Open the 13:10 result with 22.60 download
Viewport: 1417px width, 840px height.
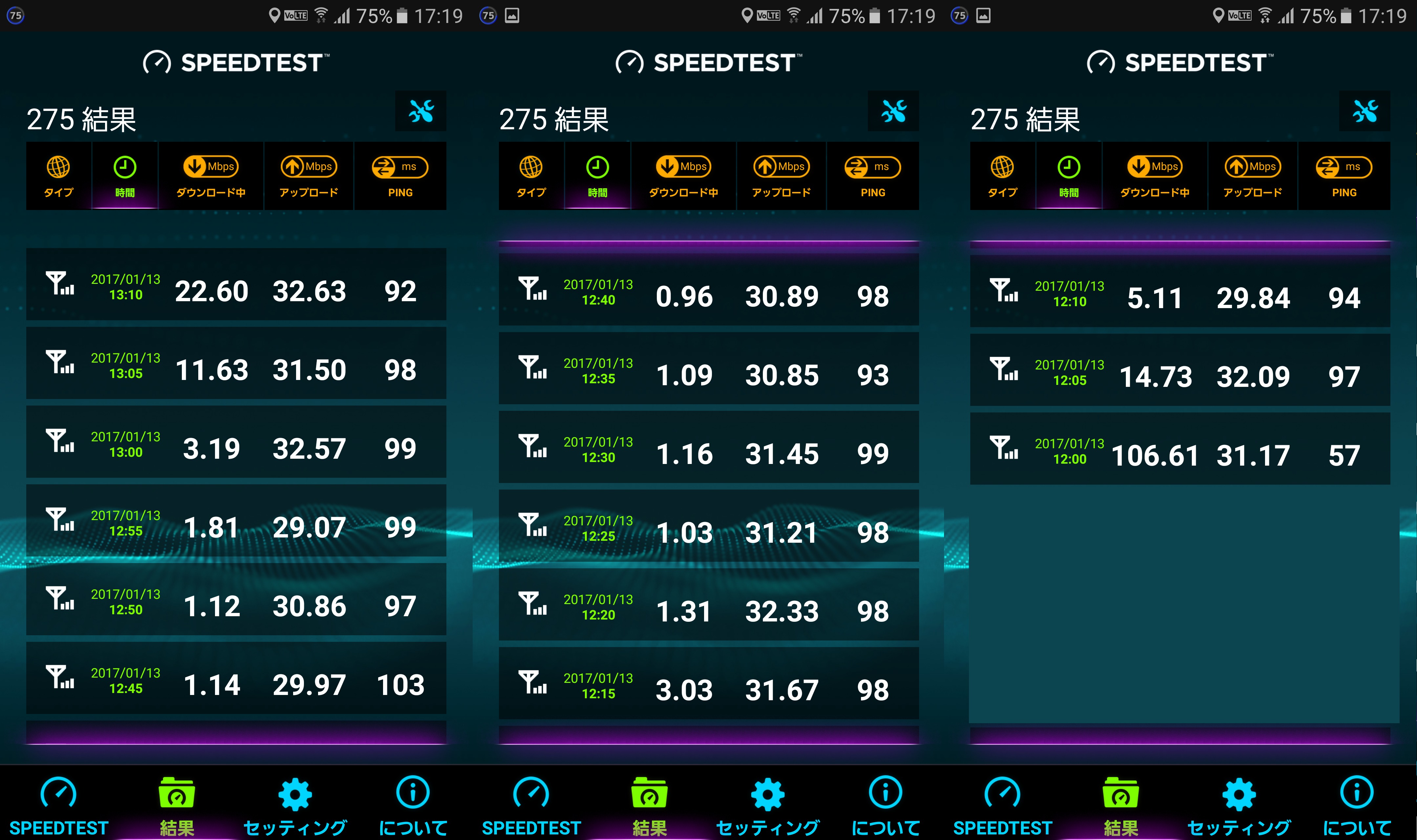(x=236, y=284)
